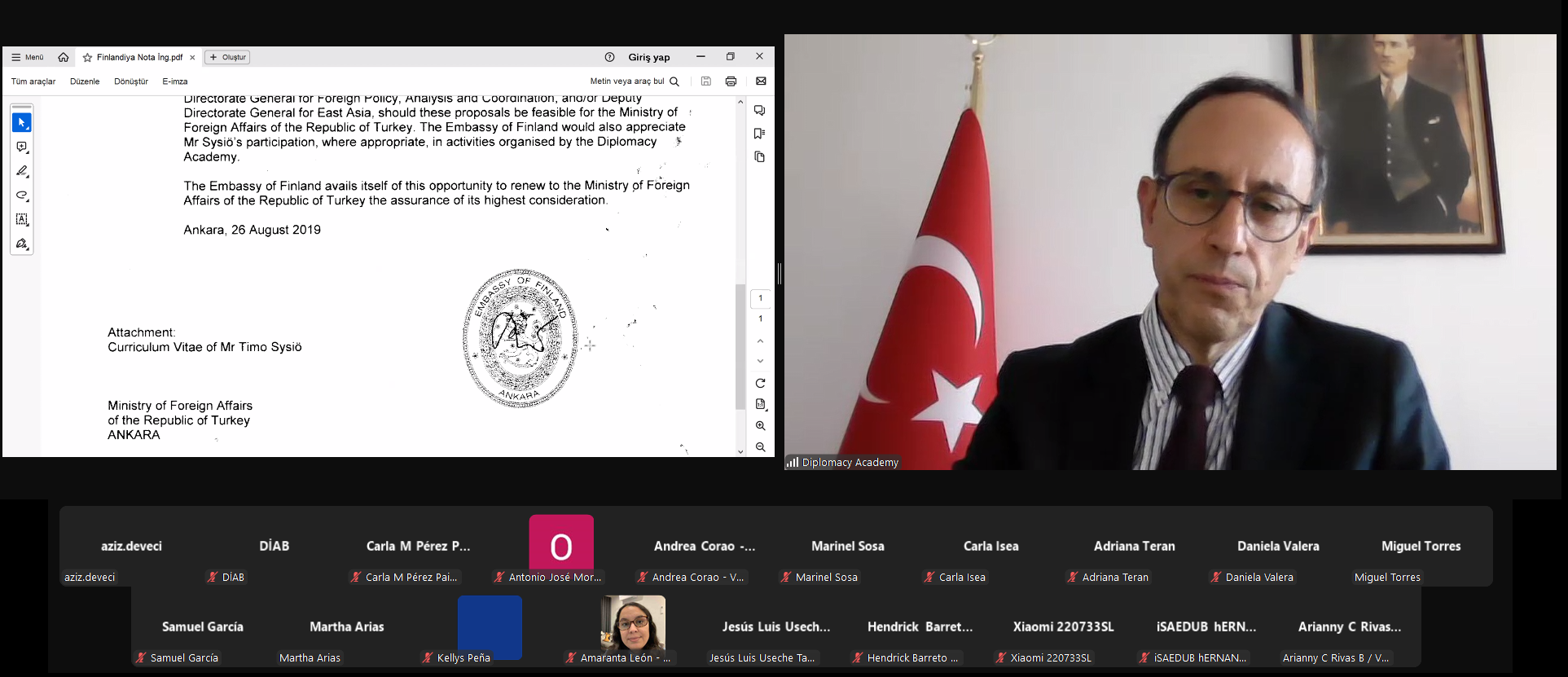The width and height of the screenshot is (1568, 677).
Task: Star the Finlandiya Nota İng.pdf file
Action: click(x=87, y=58)
